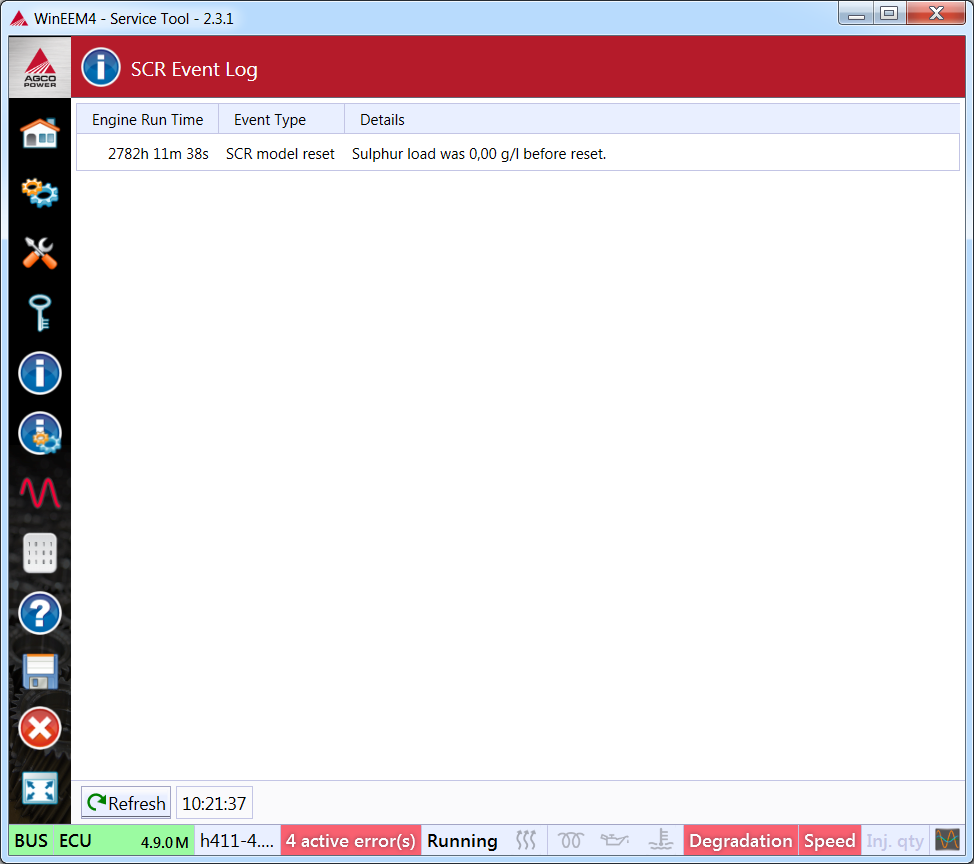Screen dimensions: 974x864
Task: Open the Home icon in sidebar
Action: pyautogui.click(x=40, y=133)
